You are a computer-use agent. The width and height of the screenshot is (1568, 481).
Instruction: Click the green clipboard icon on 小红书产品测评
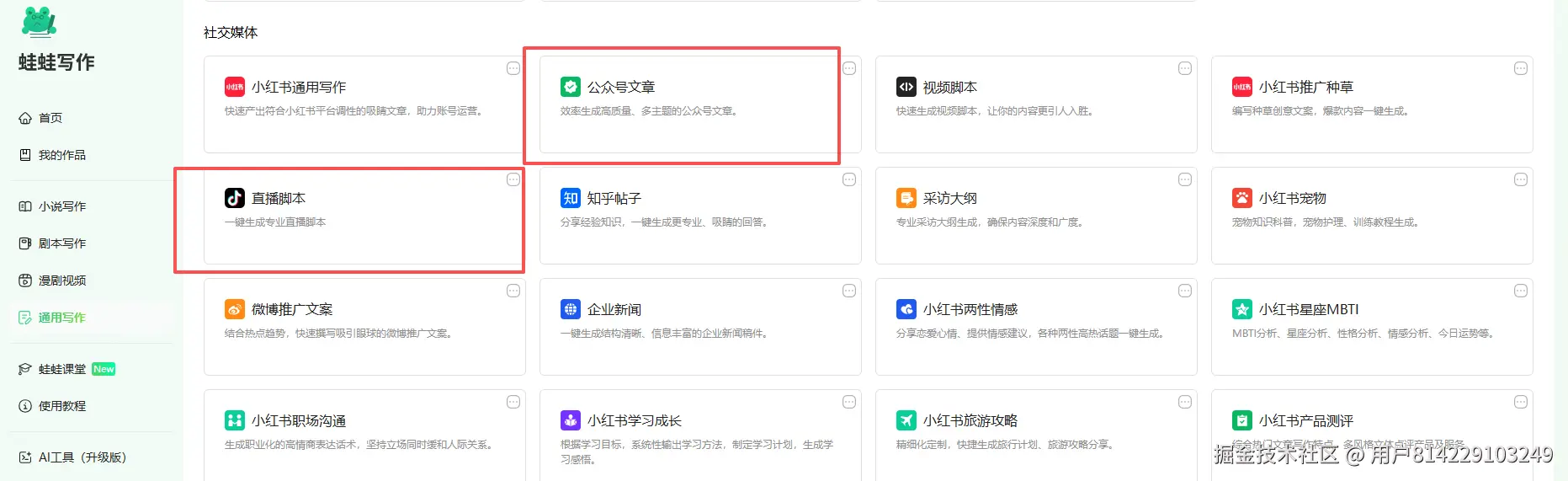coord(1242,420)
